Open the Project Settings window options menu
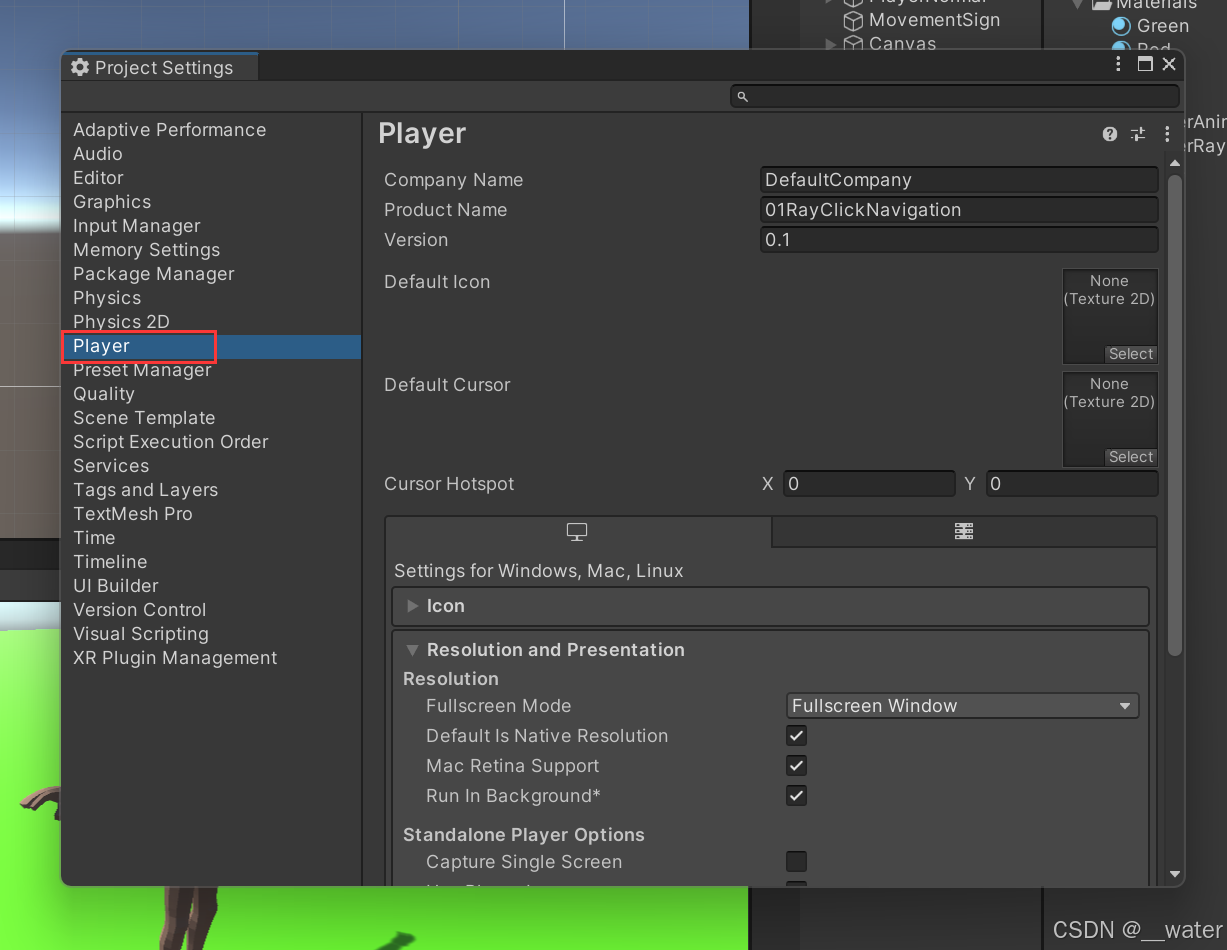 tap(1119, 64)
